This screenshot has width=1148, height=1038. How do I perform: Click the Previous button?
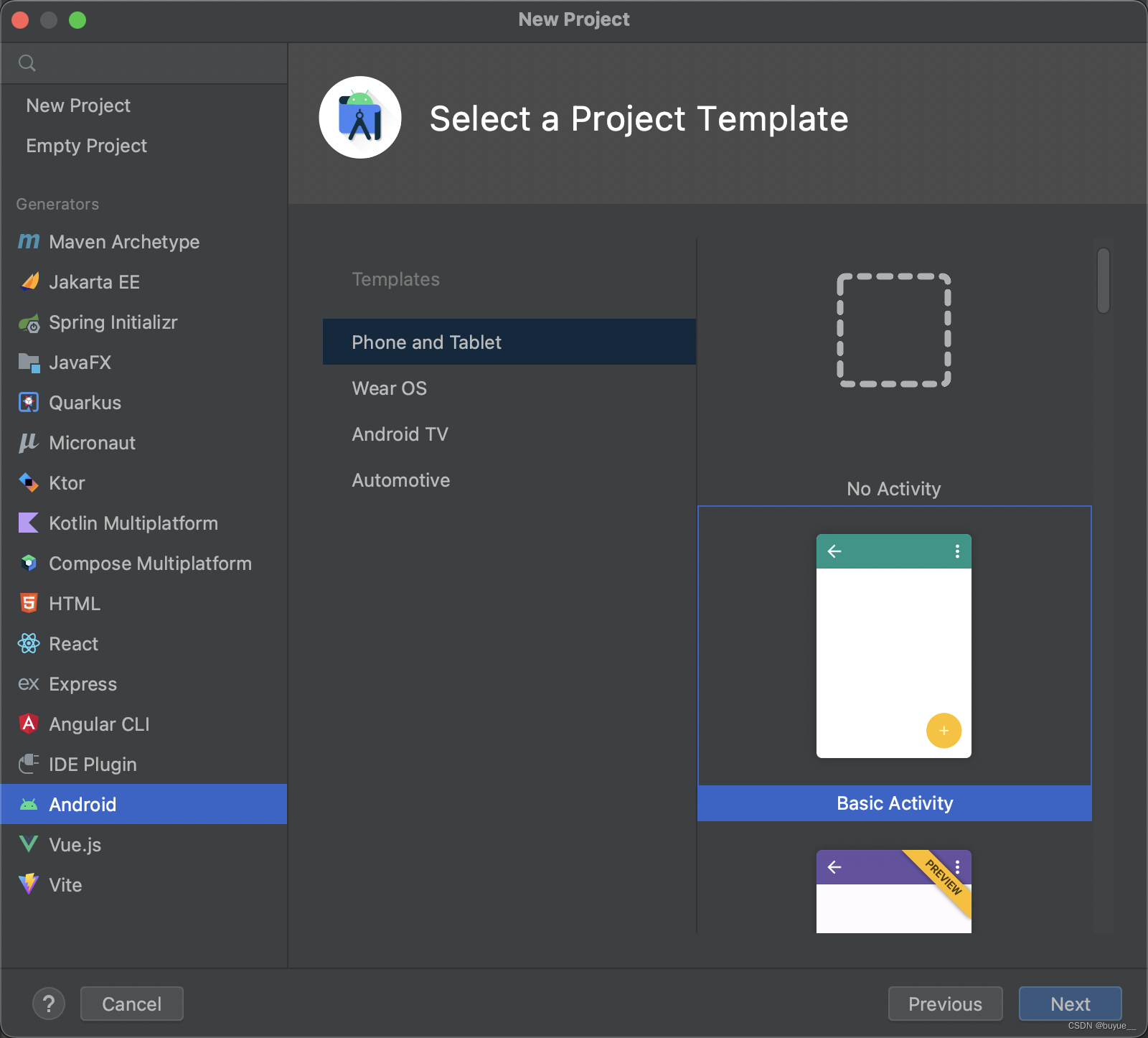(x=946, y=1004)
